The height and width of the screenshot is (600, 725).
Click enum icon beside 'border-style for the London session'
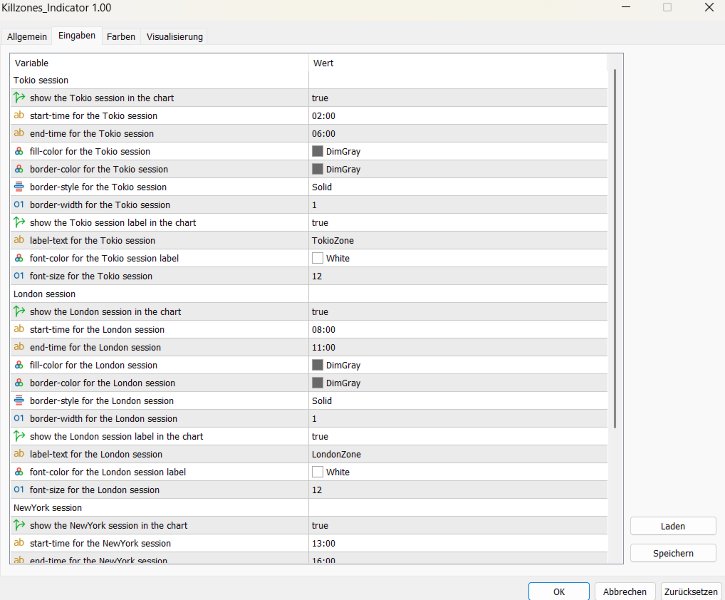tap(19, 400)
